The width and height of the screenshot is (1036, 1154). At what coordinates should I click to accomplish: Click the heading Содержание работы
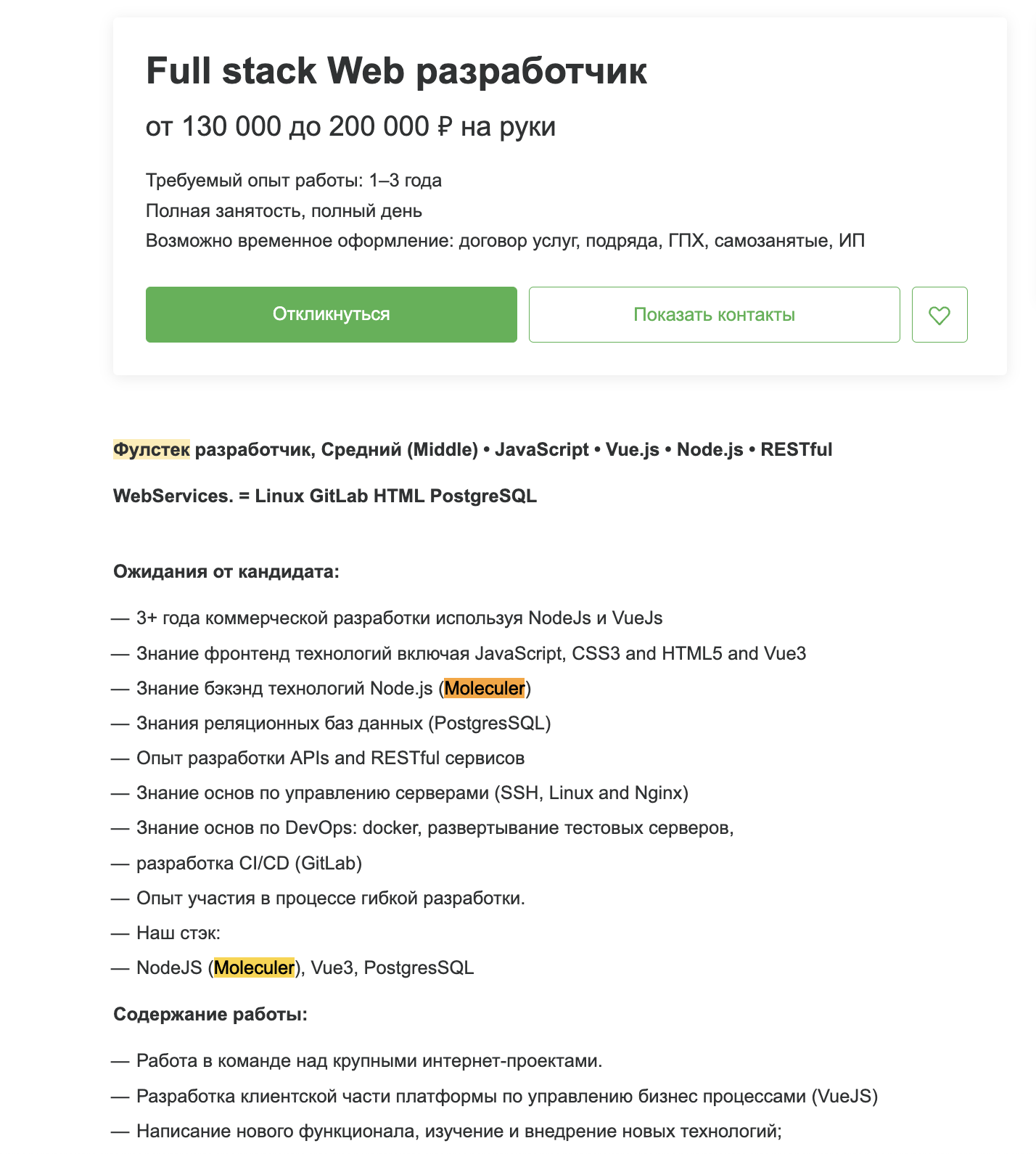tap(211, 1014)
